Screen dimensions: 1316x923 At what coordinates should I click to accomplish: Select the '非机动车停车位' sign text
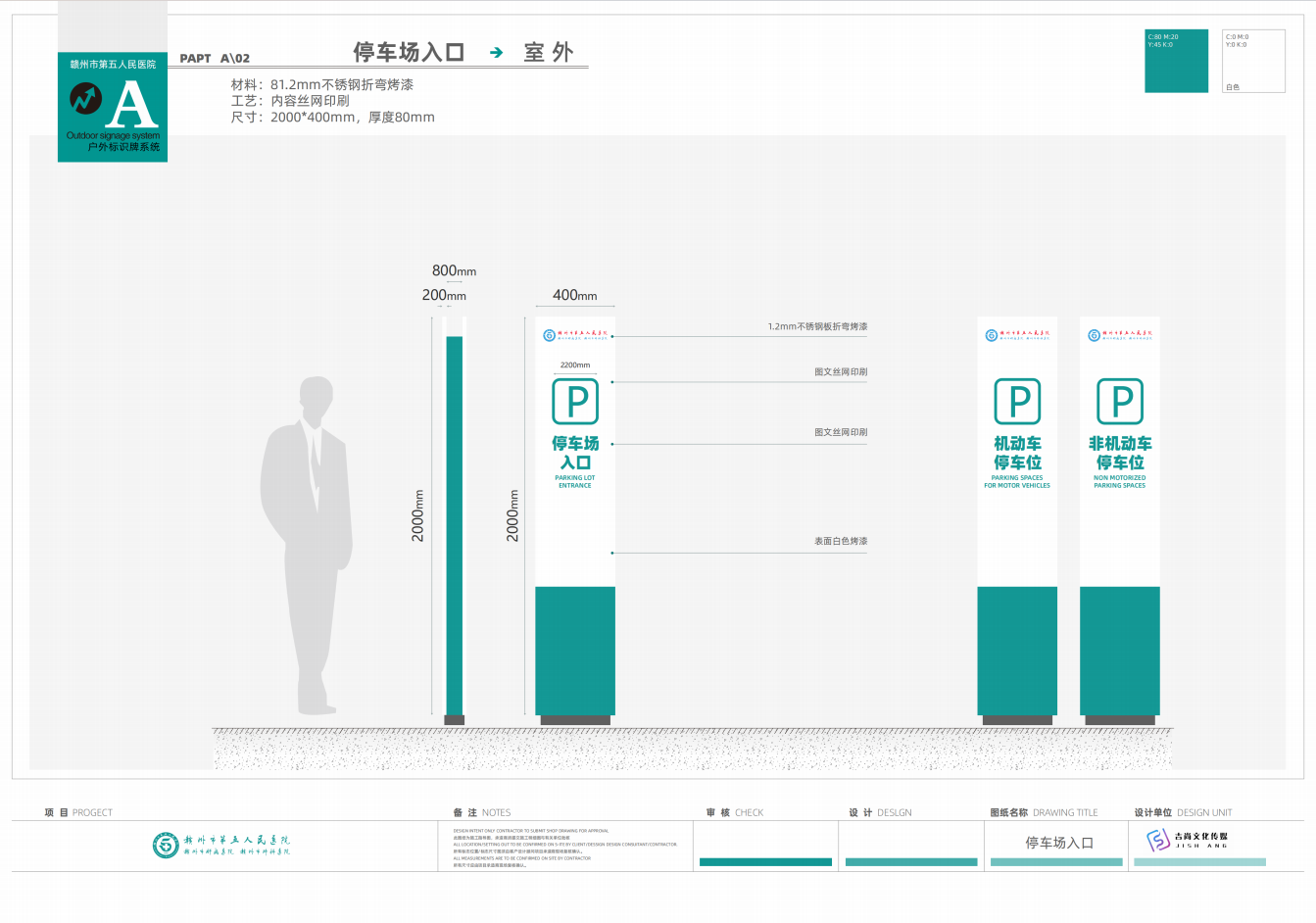click(1120, 454)
